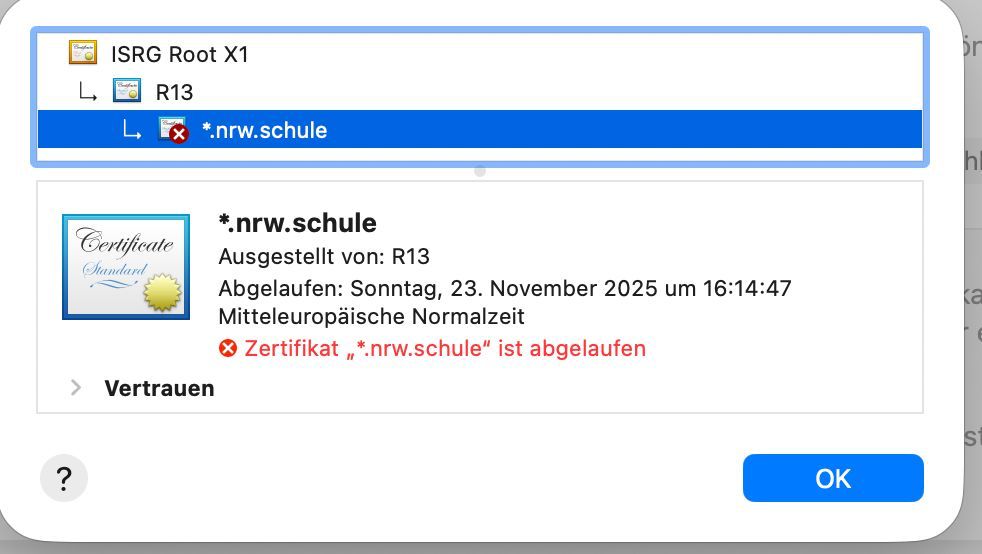
Task: Click the split-view divider handle dot
Action: click(480, 171)
